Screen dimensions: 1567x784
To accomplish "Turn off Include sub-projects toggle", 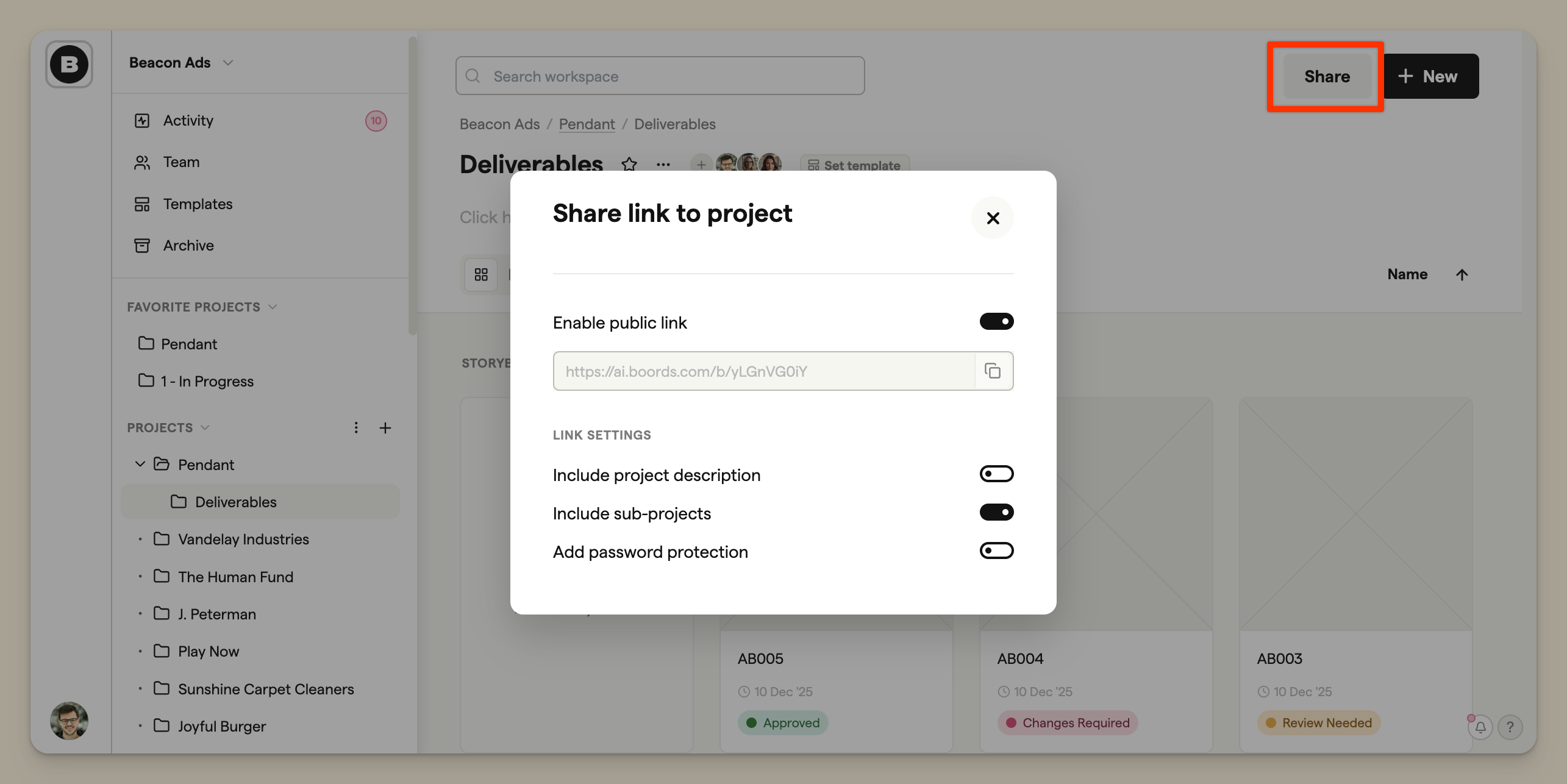I will [996, 512].
